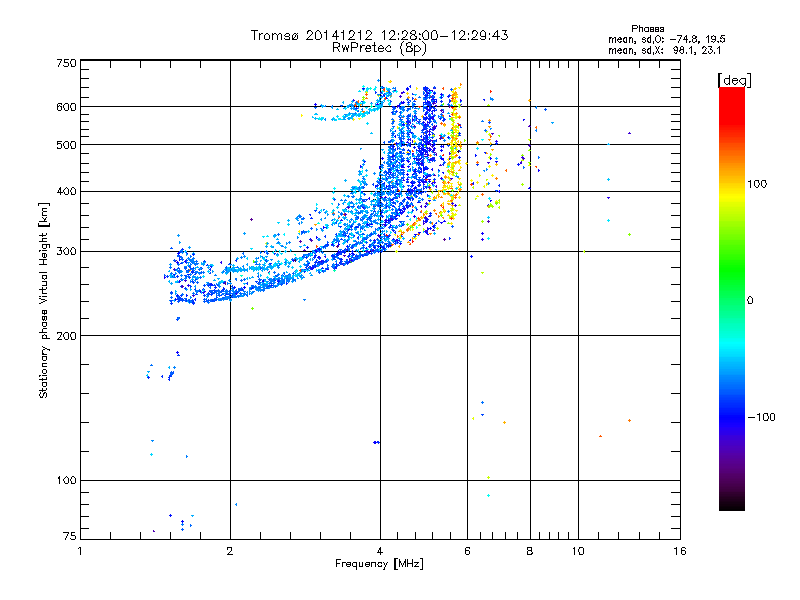Select the 'RwPretec (8p)' subtitle
Image resolution: width=800 pixels, height=600 pixels.
coord(379,48)
